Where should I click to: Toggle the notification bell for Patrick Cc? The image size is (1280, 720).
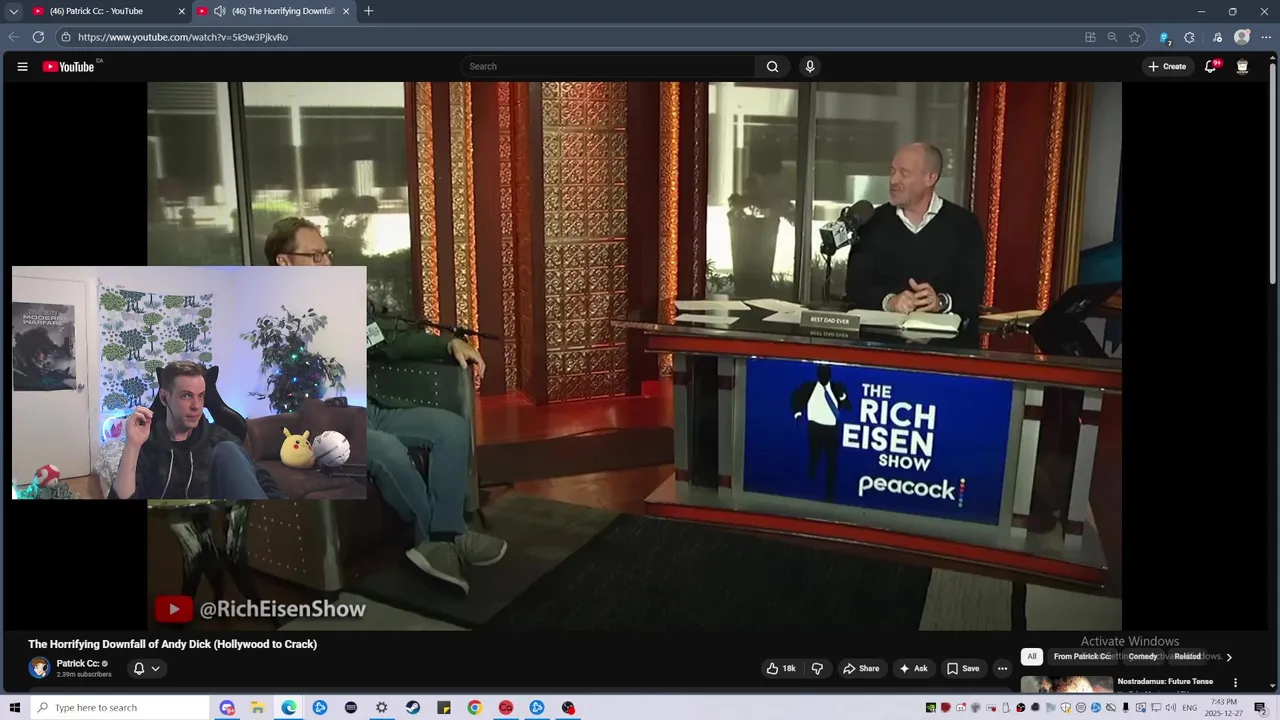[139, 668]
